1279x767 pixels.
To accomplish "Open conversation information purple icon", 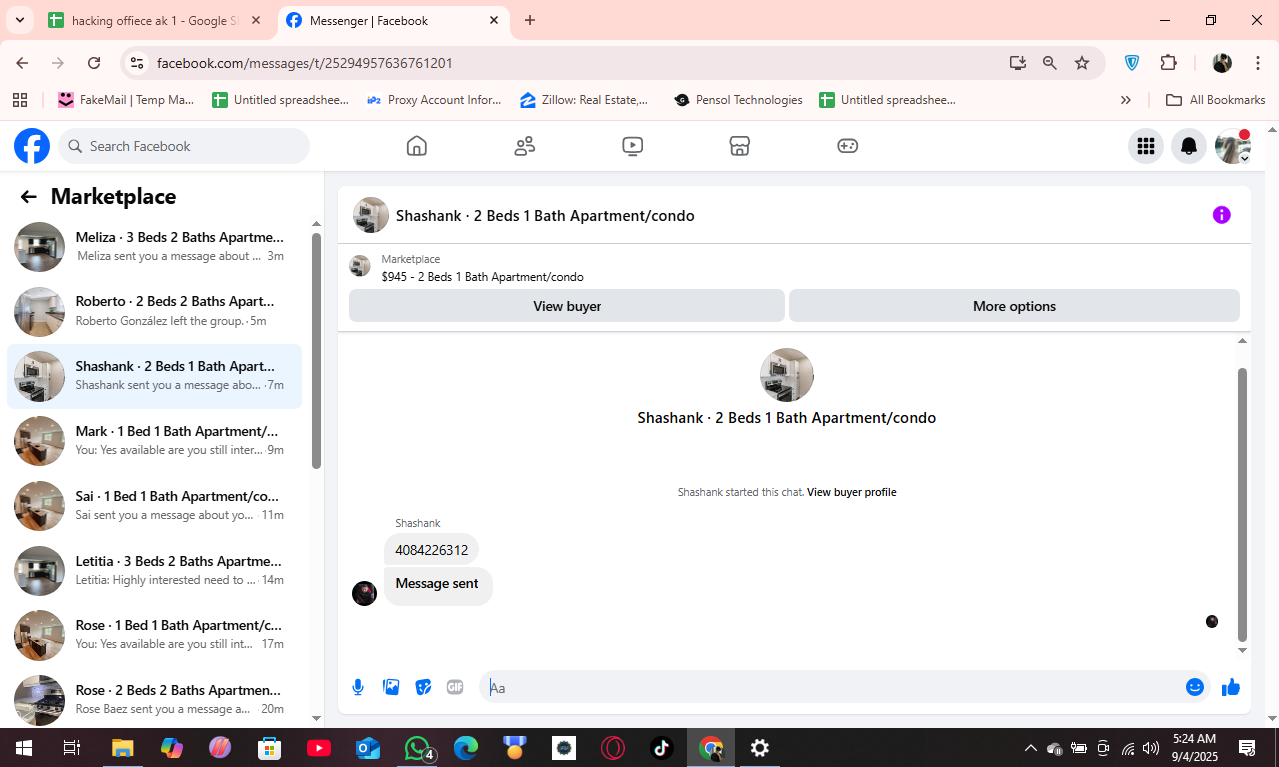I will pyautogui.click(x=1221, y=215).
